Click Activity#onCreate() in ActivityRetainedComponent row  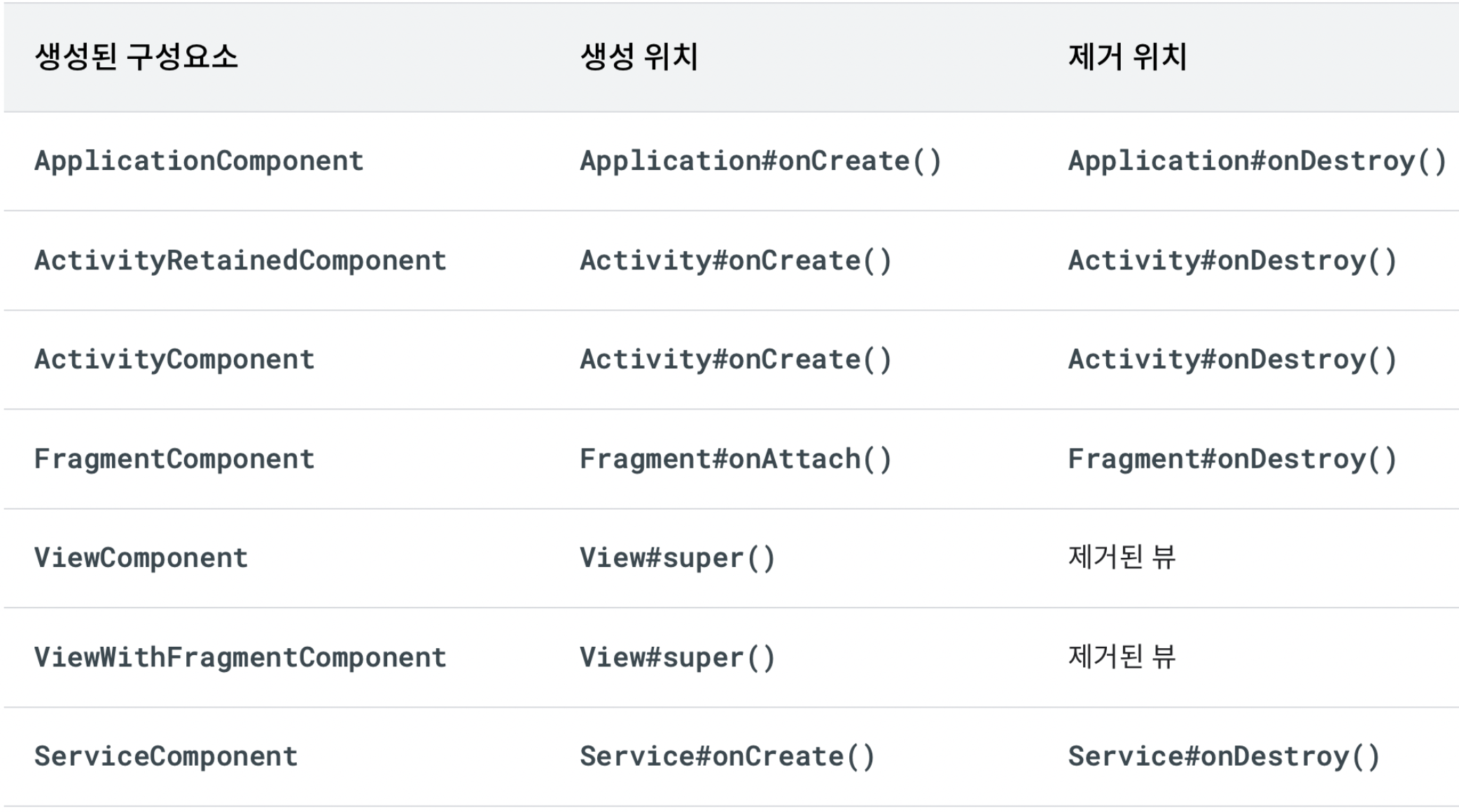point(735,261)
